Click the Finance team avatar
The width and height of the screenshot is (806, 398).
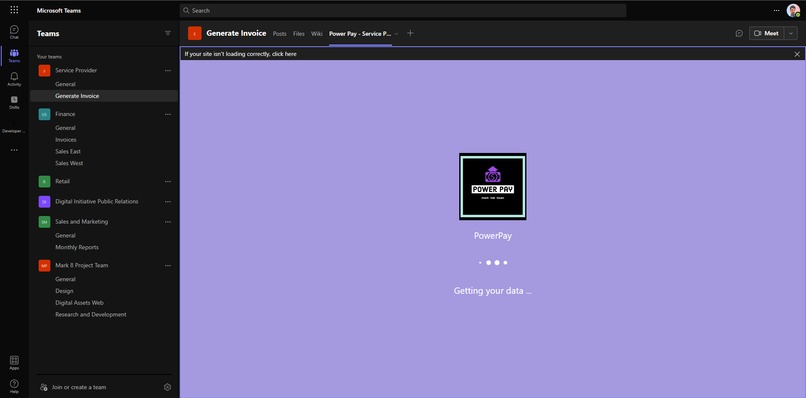[44, 114]
